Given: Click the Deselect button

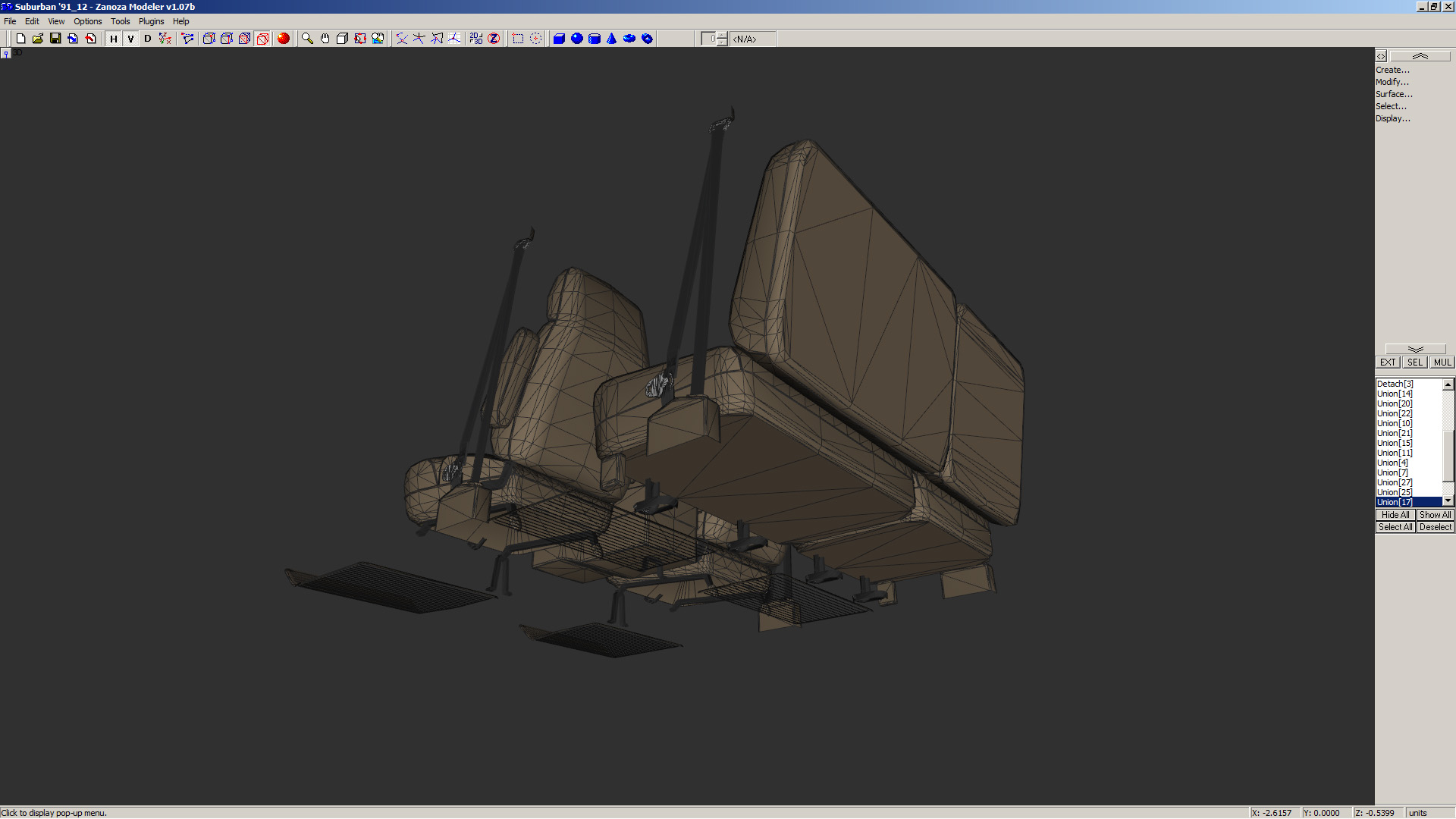Looking at the screenshot, I should [x=1436, y=527].
